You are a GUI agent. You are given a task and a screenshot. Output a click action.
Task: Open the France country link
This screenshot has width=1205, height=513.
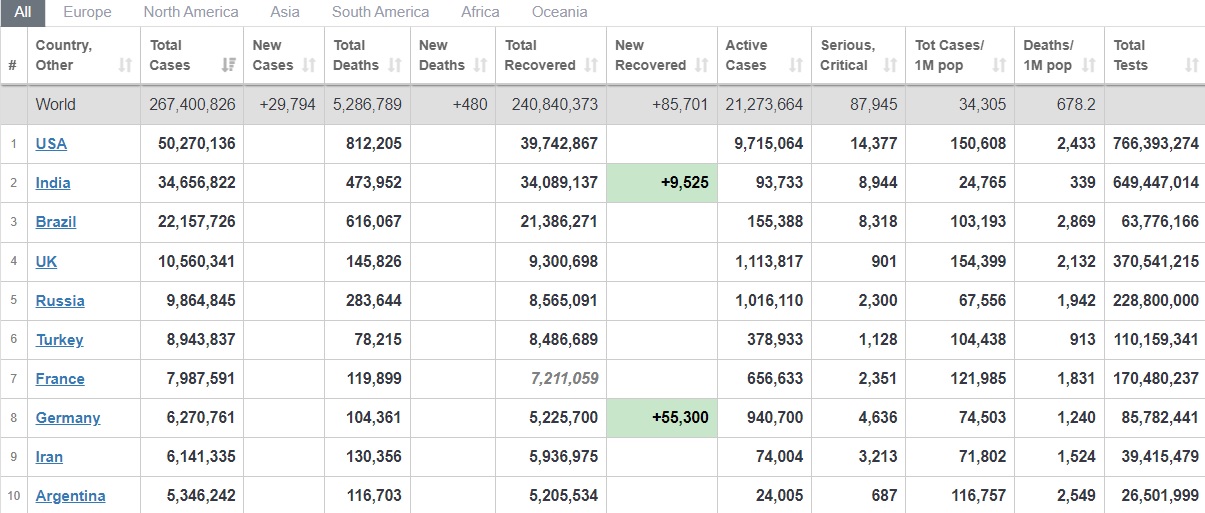click(60, 378)
